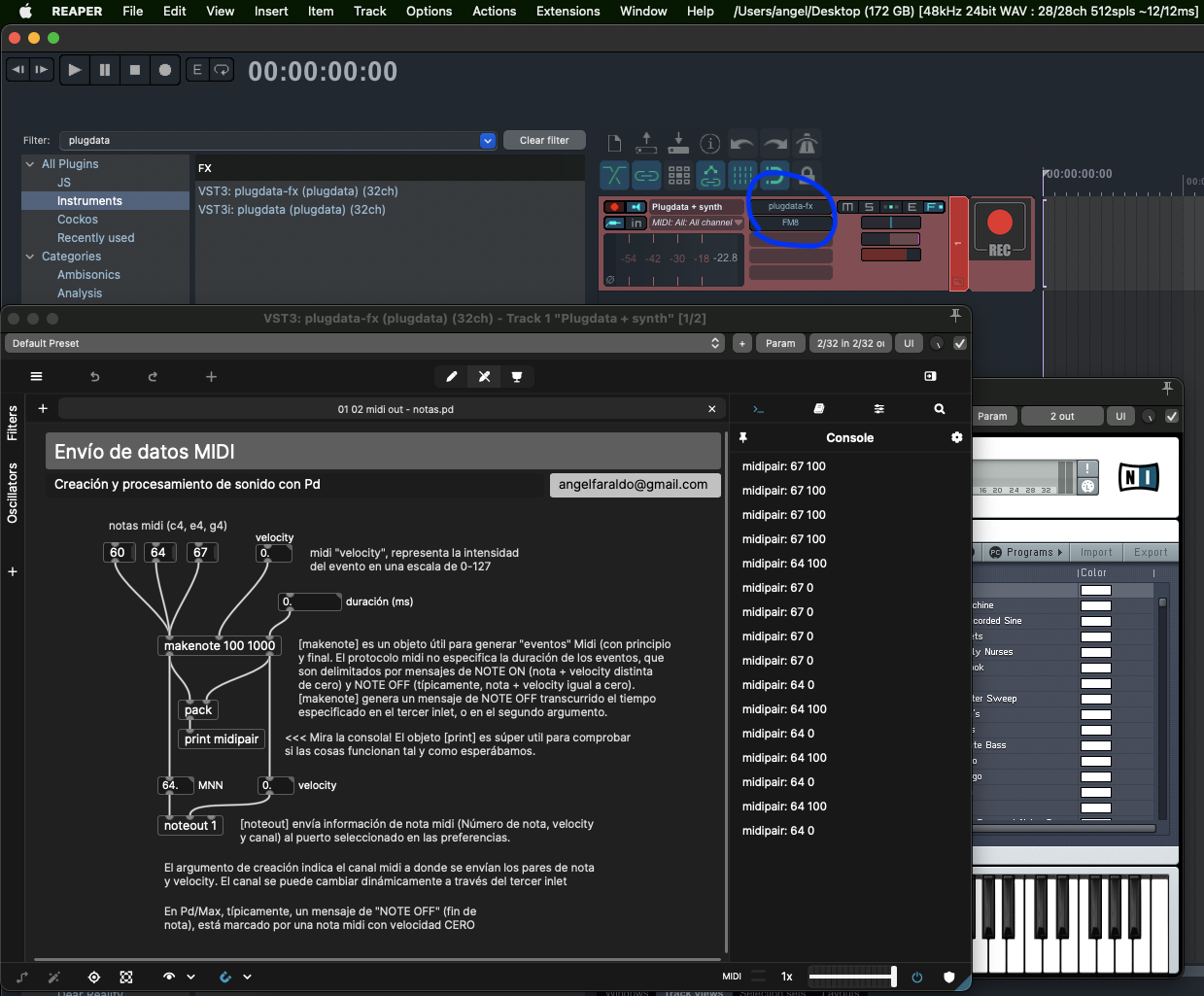Screen dimensions: 1204x996
Task: Select Recently used in plugin tree
Action: (95, 238)
